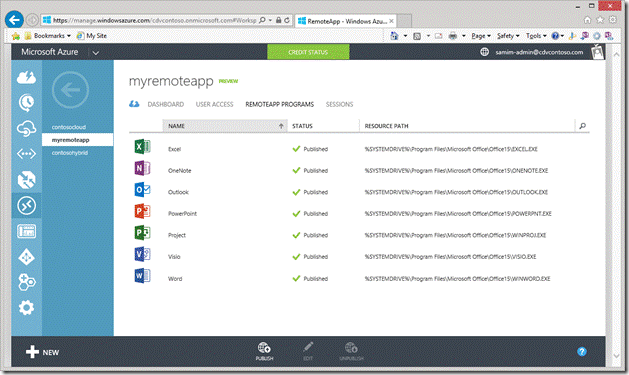The image size is (629, 375).
Task: Click the user account avatar icon
Action: [597, 52]
